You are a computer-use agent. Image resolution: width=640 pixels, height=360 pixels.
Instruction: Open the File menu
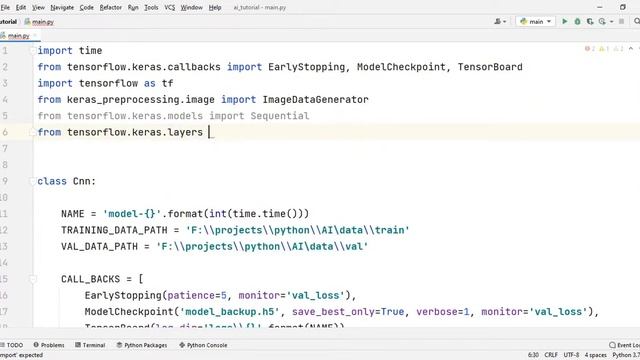(5, 7)
